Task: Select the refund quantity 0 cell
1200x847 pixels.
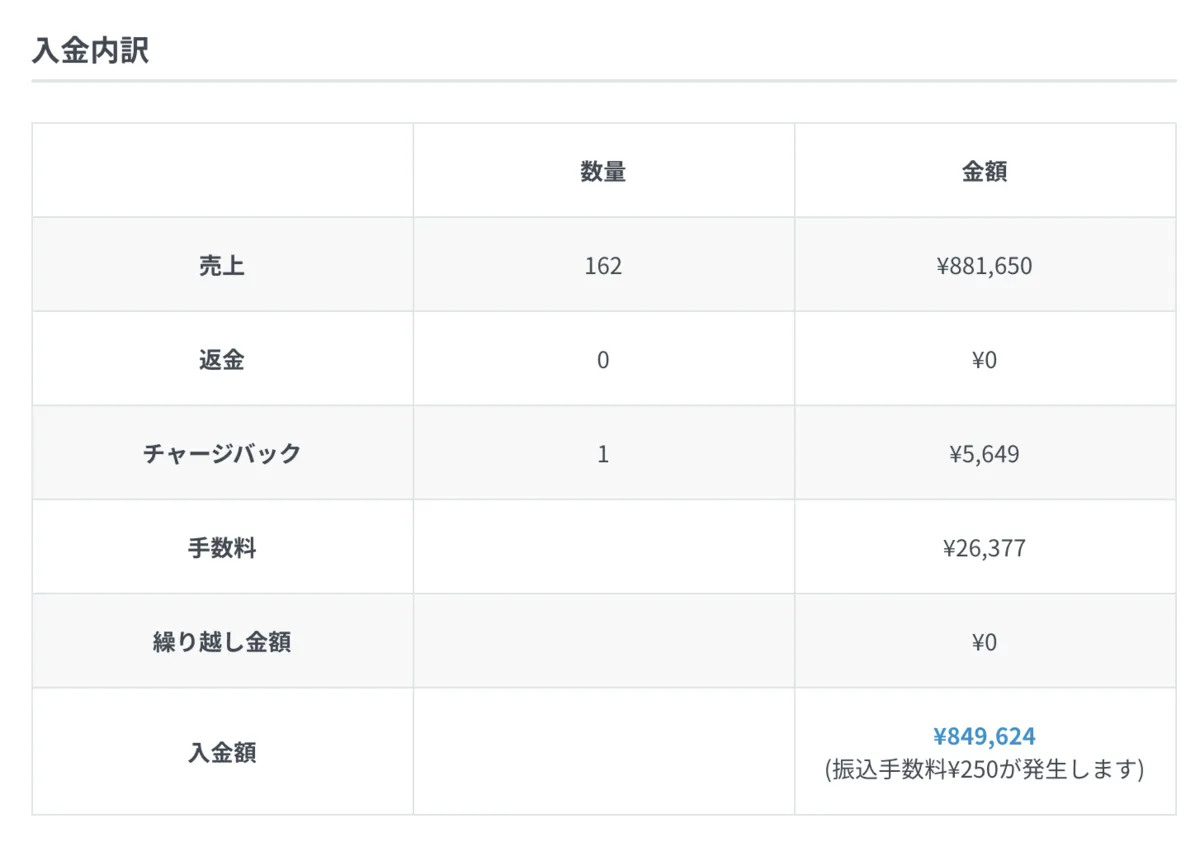Action: tap(603, 360)
